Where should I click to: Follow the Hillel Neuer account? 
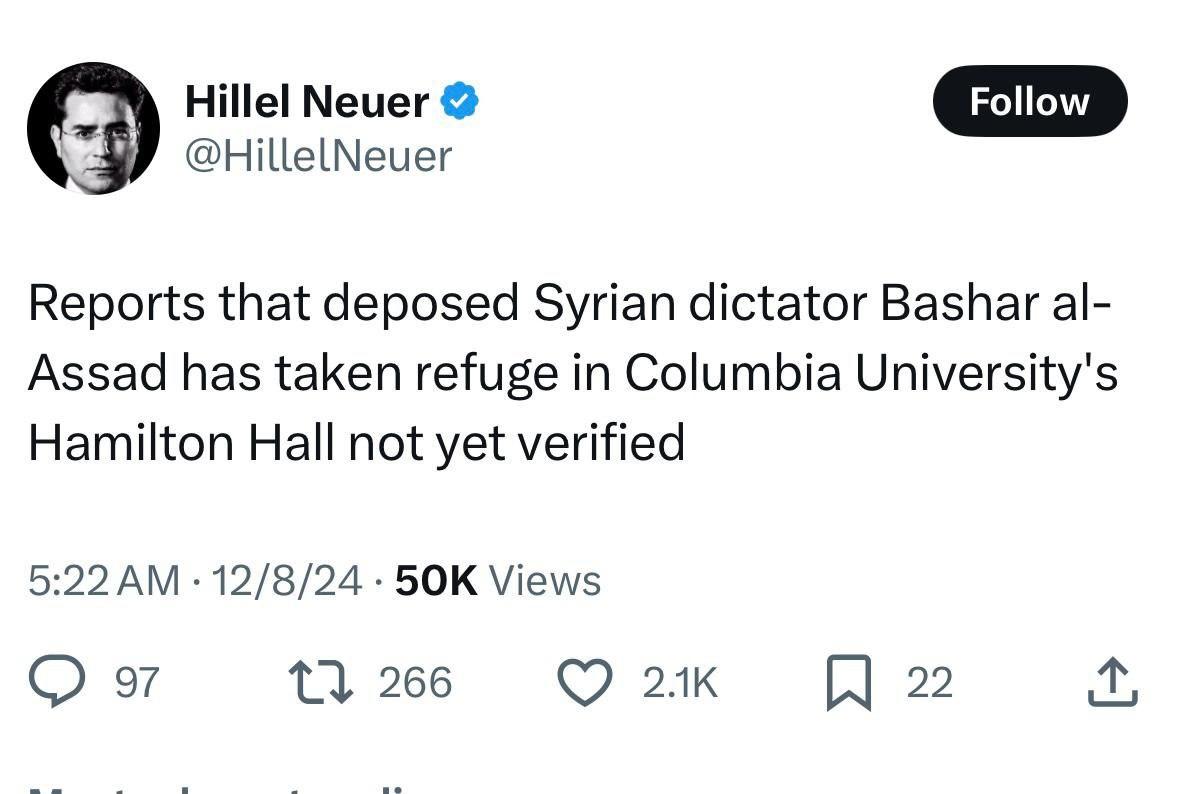coord(1029,101)
